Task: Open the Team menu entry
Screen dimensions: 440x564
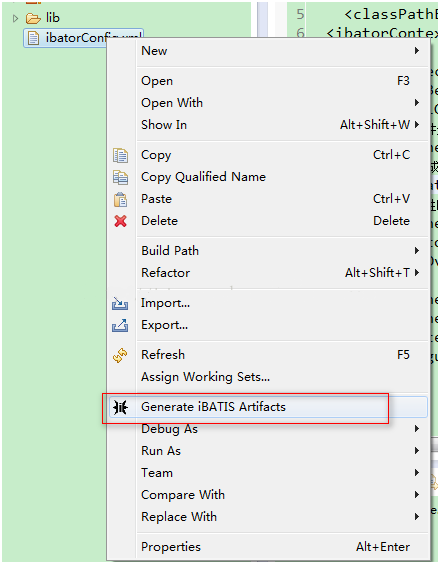Action: click(267, 473)
